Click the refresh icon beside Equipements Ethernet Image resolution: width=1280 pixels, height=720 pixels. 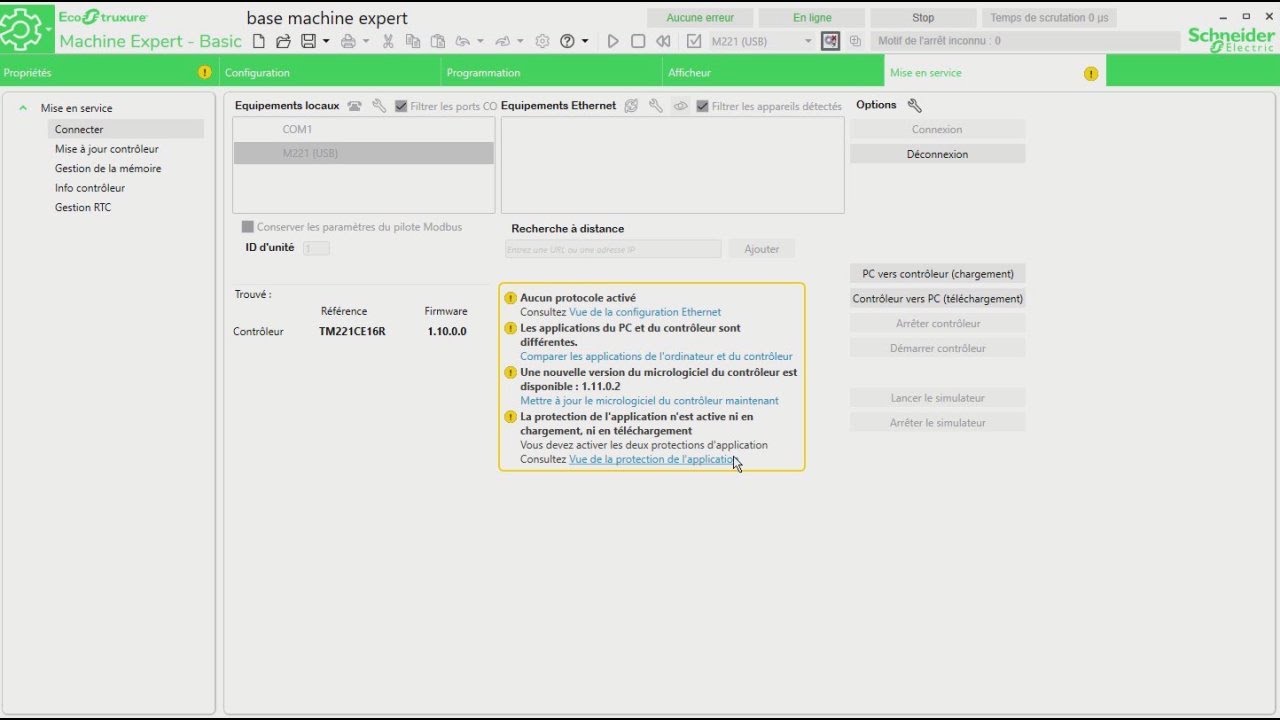pyautogui.click(x=631, y=106)
